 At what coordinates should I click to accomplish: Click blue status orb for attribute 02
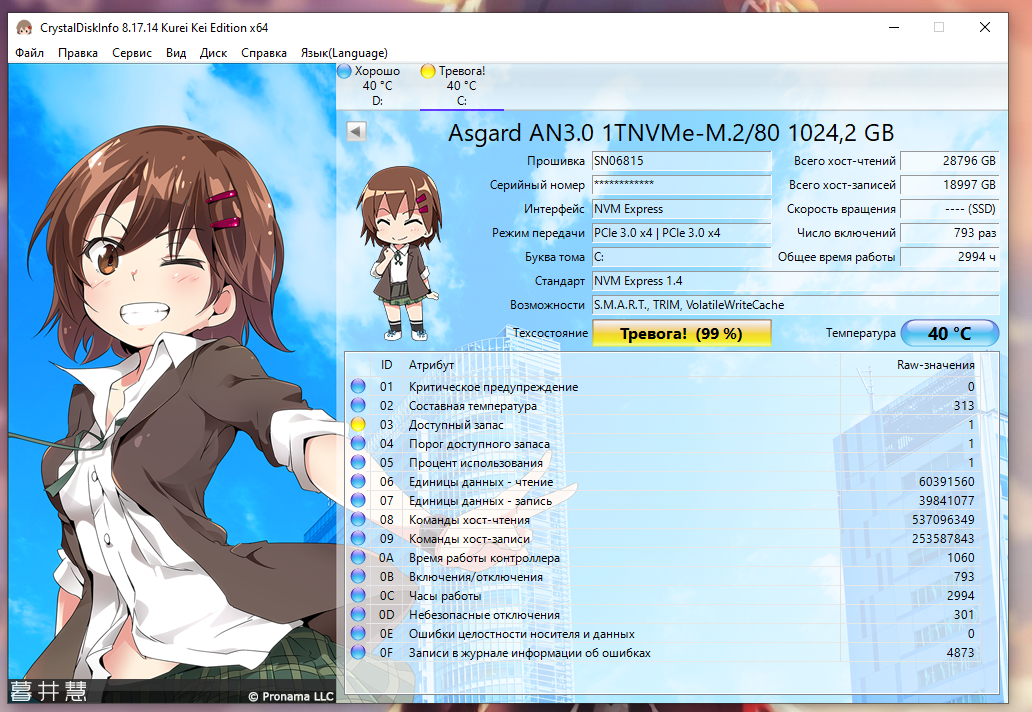point(358,405)
